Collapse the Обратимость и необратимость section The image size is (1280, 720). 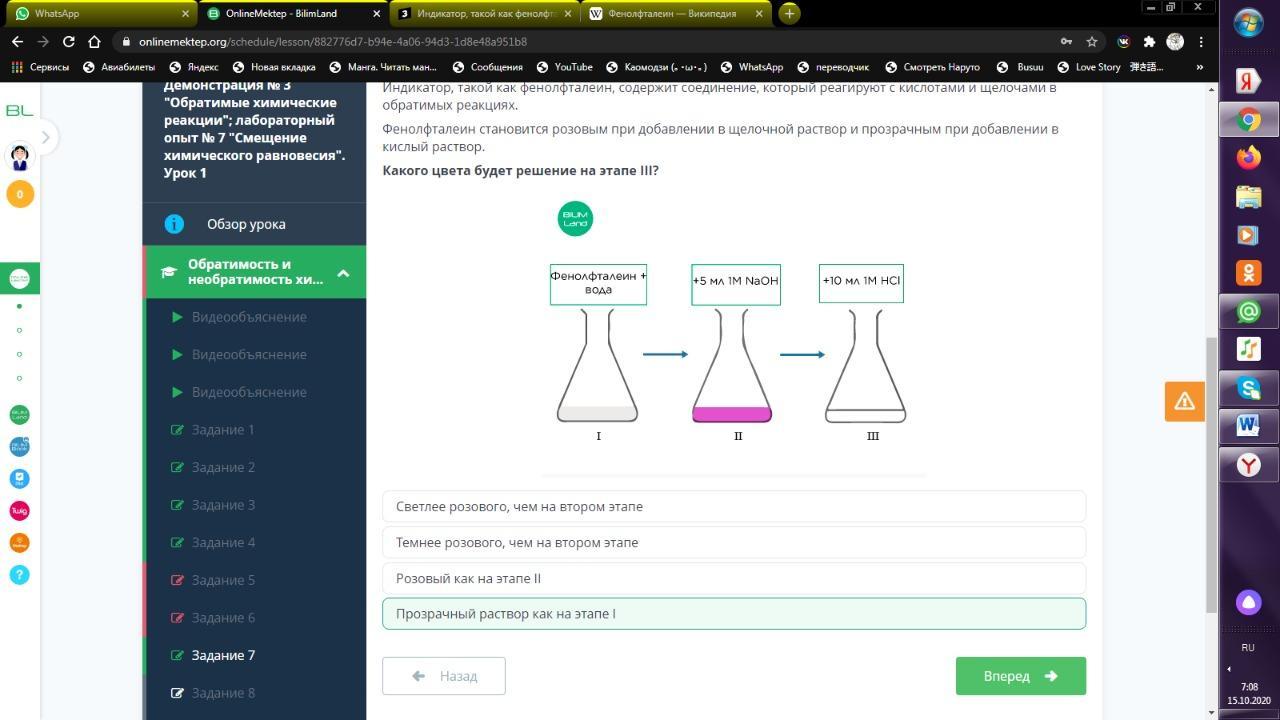click(x=343, y=272)
